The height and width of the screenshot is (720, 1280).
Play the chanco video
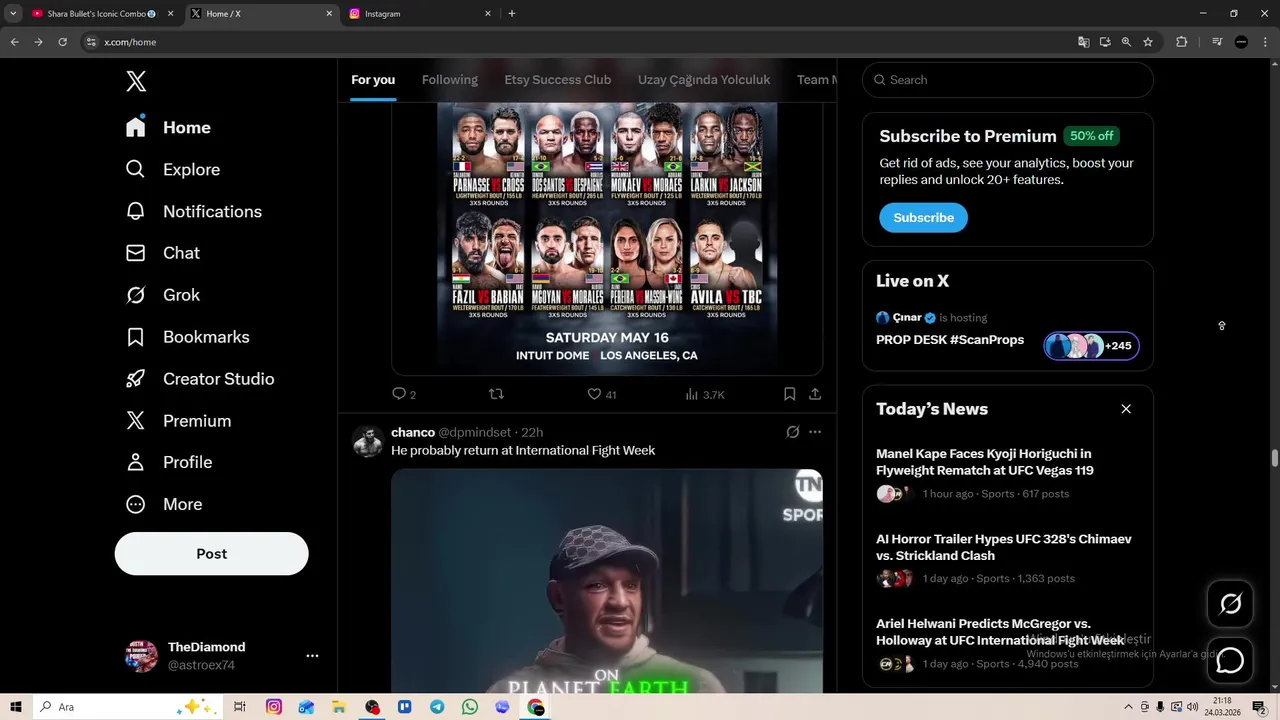click(607, 581)
